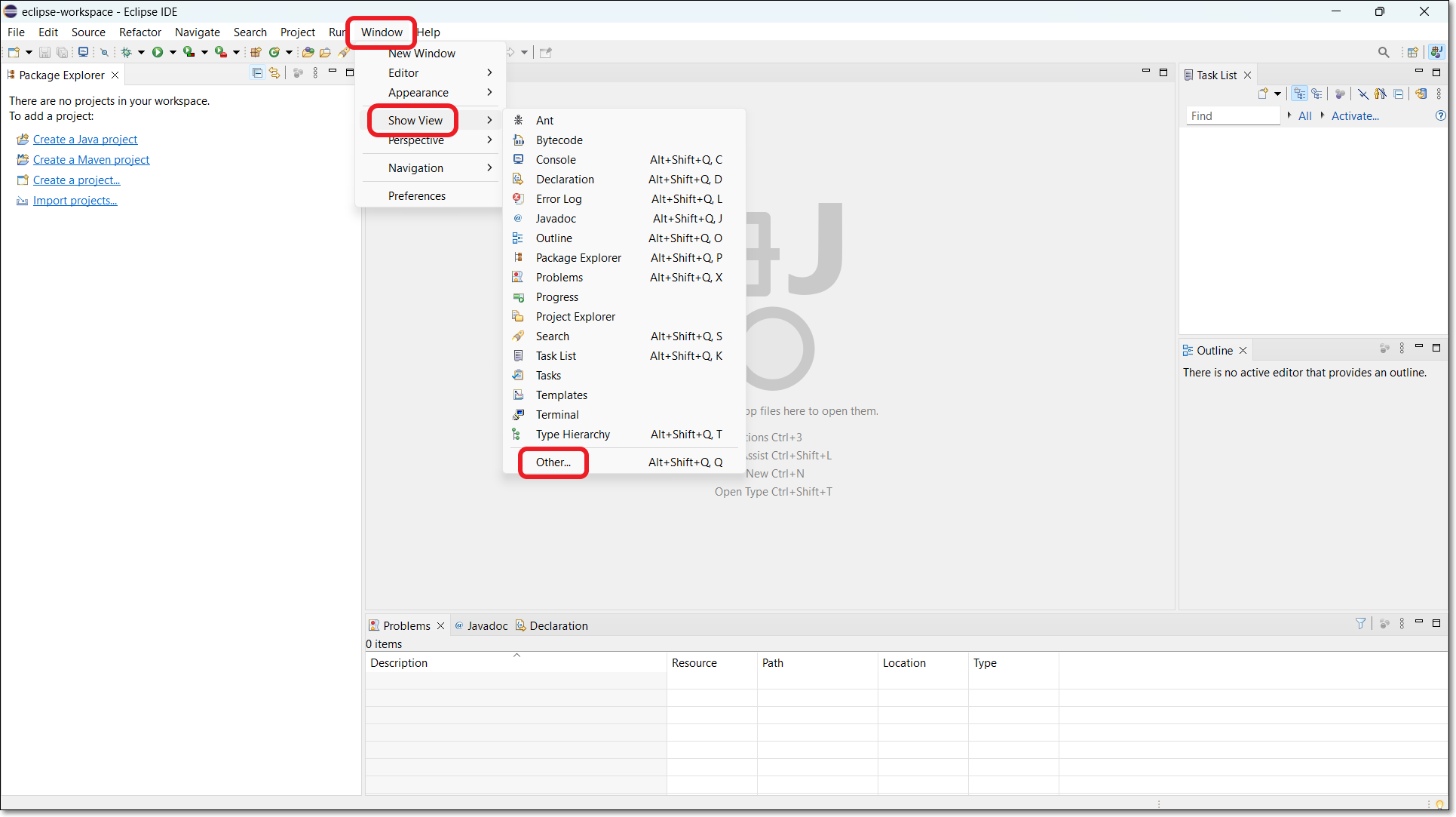This screenshot has height=817, width=1456.
Task: Click the Debug bug icon
Action: 127,52
